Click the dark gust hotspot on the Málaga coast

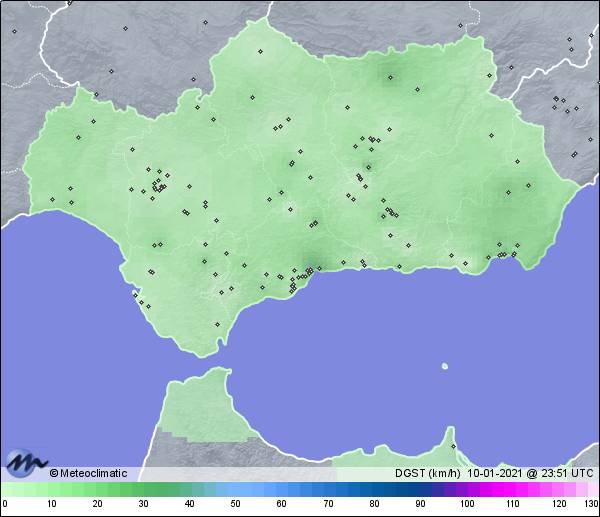pos(311,266)
